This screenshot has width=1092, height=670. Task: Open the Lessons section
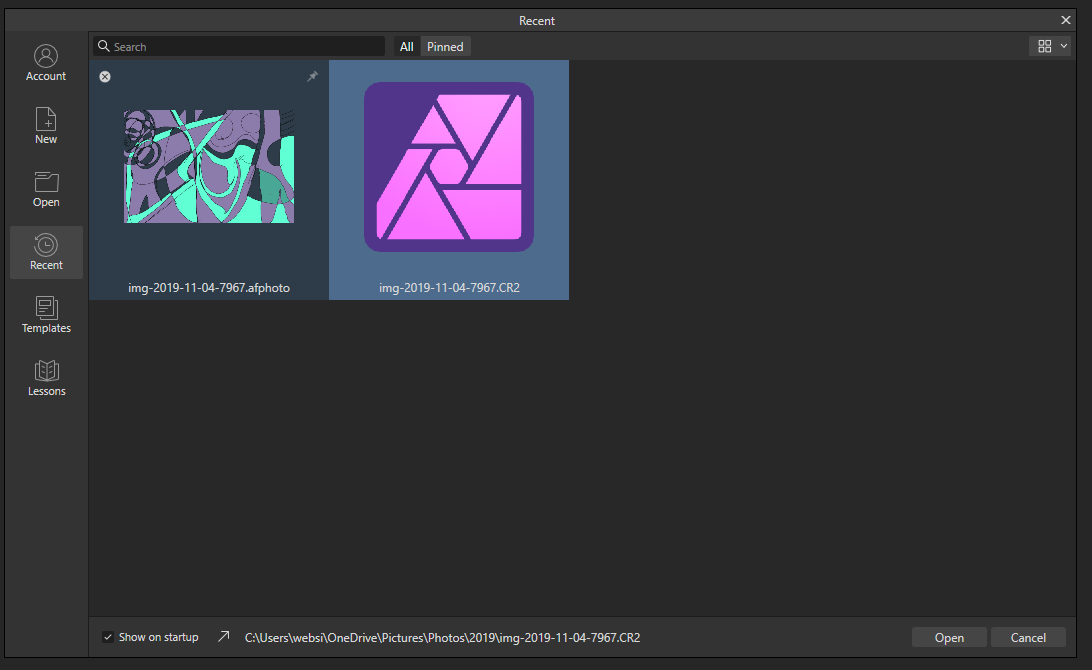46,378
